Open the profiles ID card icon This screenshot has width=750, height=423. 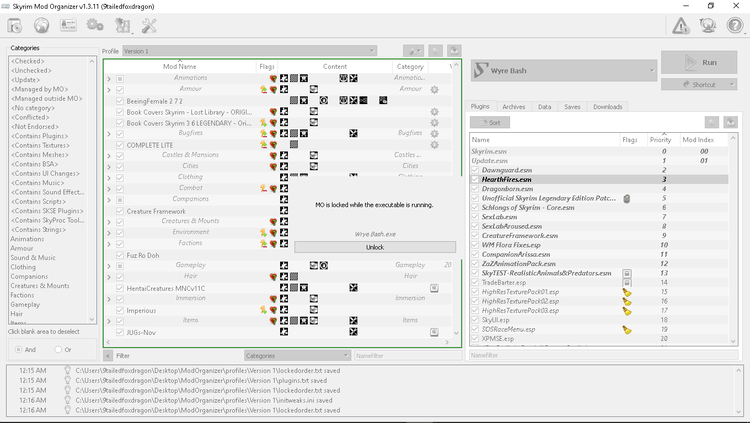(x=68, y=25)
